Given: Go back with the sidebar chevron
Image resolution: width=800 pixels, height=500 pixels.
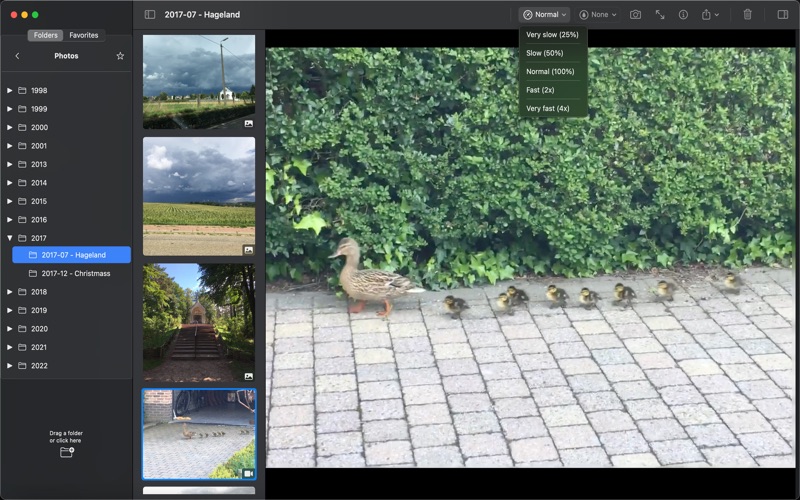Looking at the screenshot, I should (x=17, y=56).
